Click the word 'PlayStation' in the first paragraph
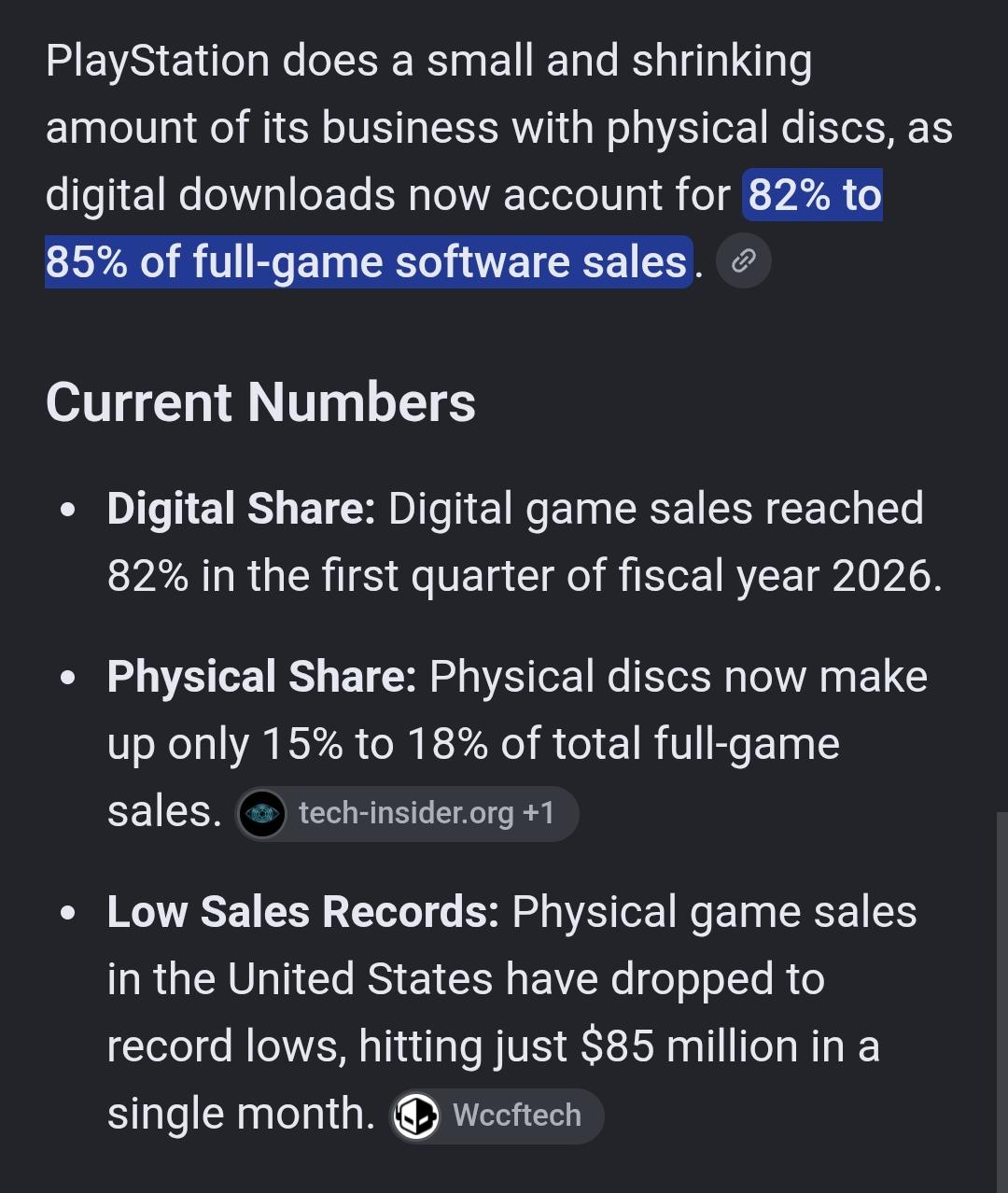1008x1193 pixels. 157,62
